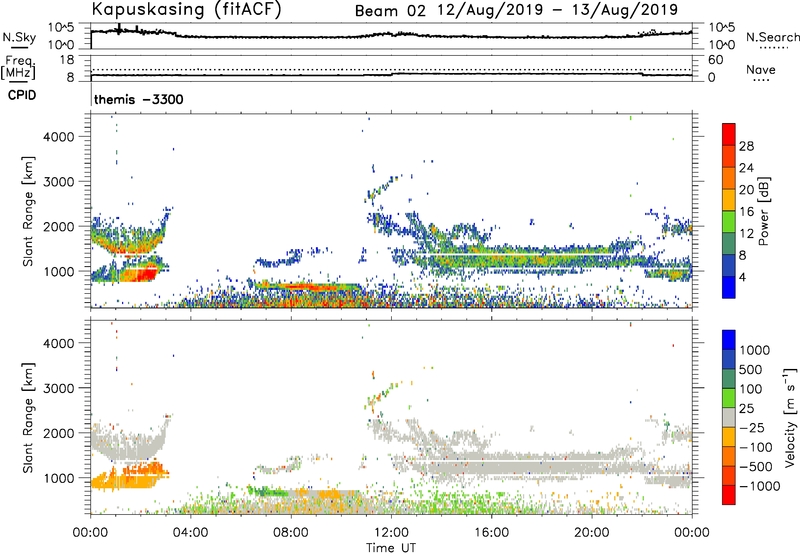Screen dimensions: 800x554
Task: Click the 'themis -3300' CPID text
Action: (139, 99)
